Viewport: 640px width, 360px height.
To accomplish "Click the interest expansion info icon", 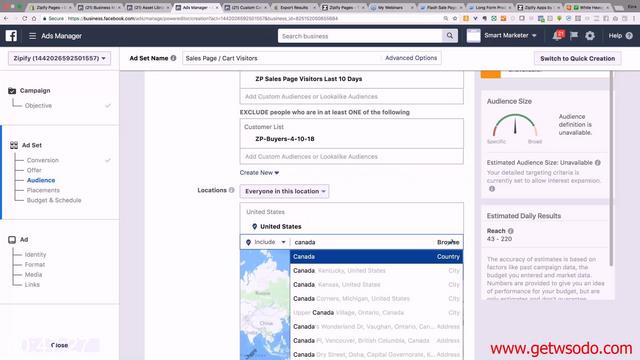I will pyautogui.click(x=492, y=189).
